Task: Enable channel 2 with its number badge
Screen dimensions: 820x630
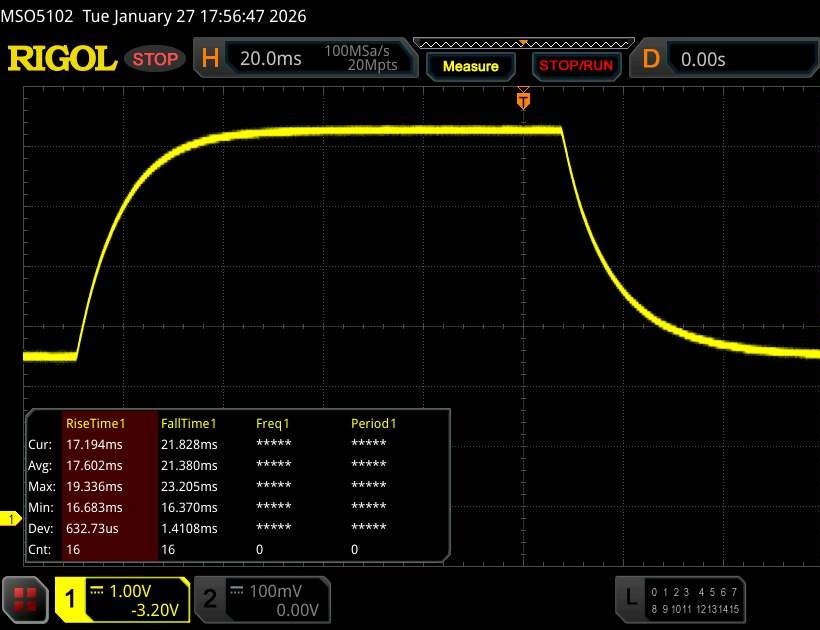Action: click(x=210, y=599)
